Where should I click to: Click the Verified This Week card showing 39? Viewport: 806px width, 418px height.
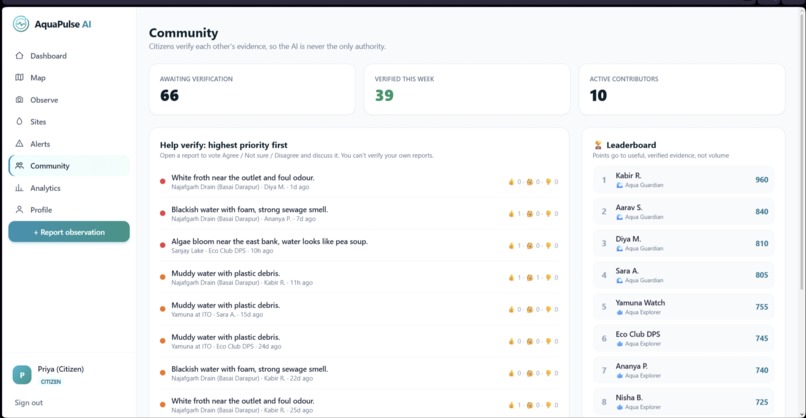(x=467, y=89)
